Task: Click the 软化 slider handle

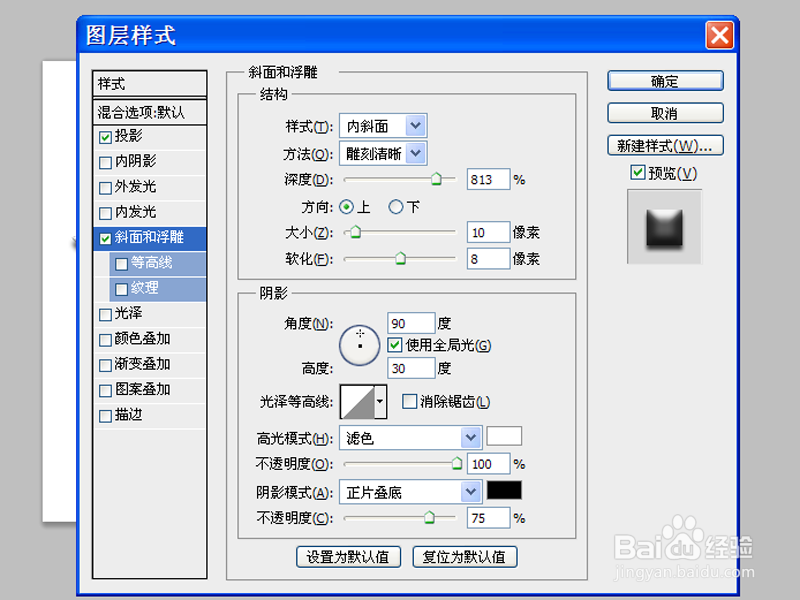Action: 401,258
